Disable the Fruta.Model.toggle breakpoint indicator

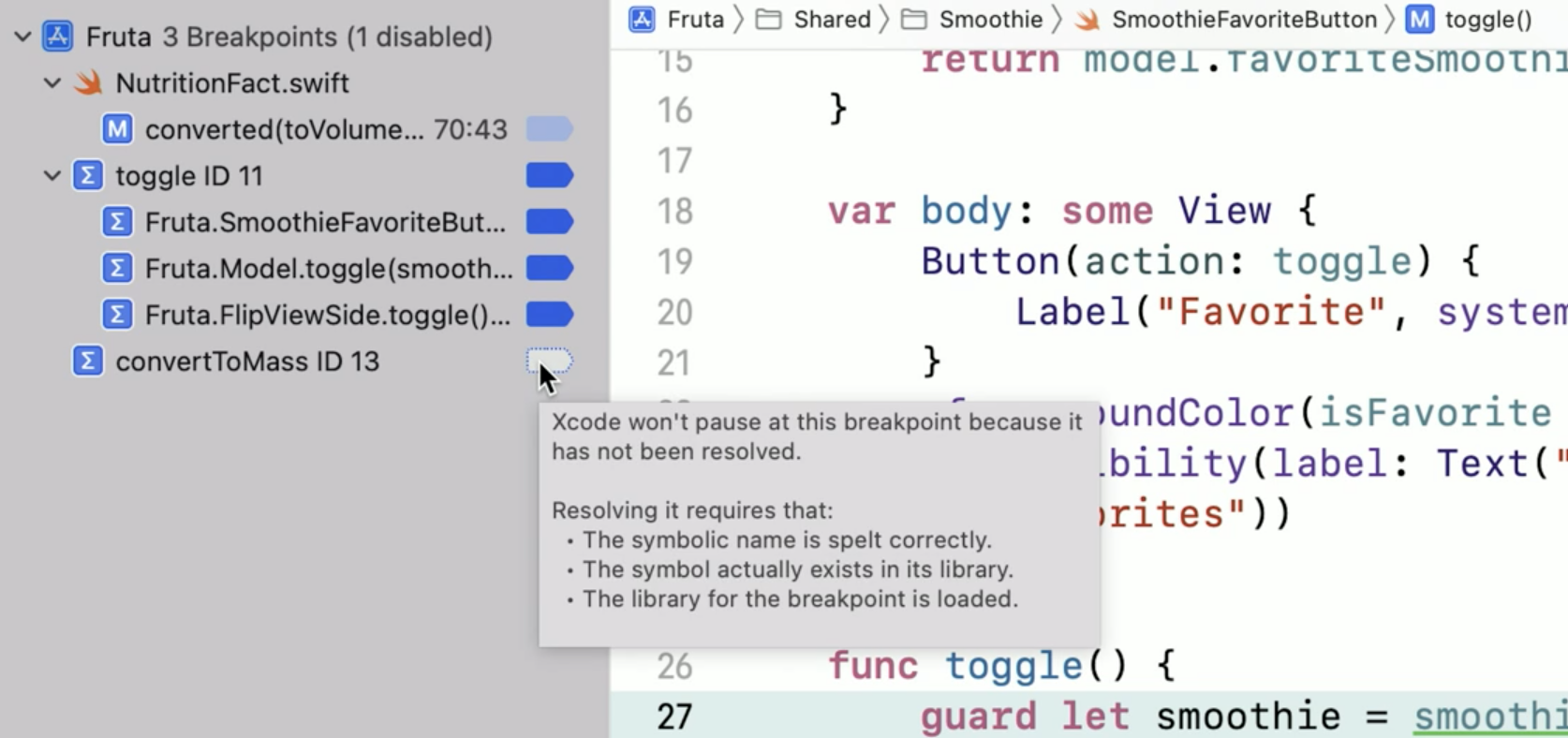549,269
